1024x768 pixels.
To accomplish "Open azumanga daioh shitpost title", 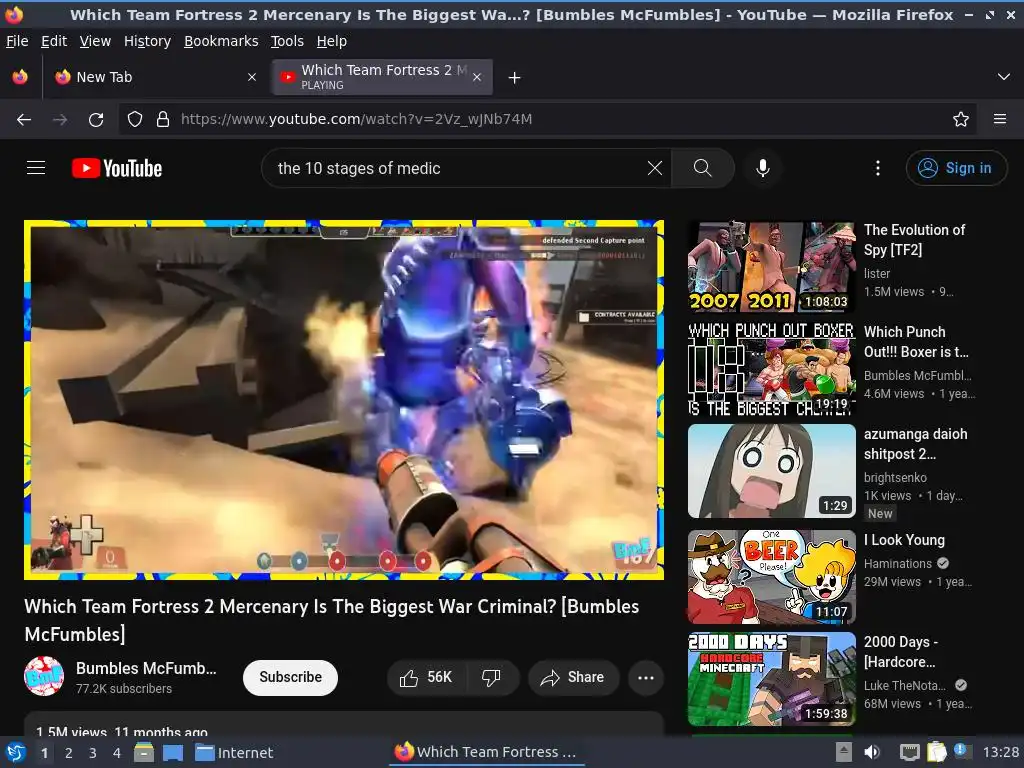I will pos(916,444).
